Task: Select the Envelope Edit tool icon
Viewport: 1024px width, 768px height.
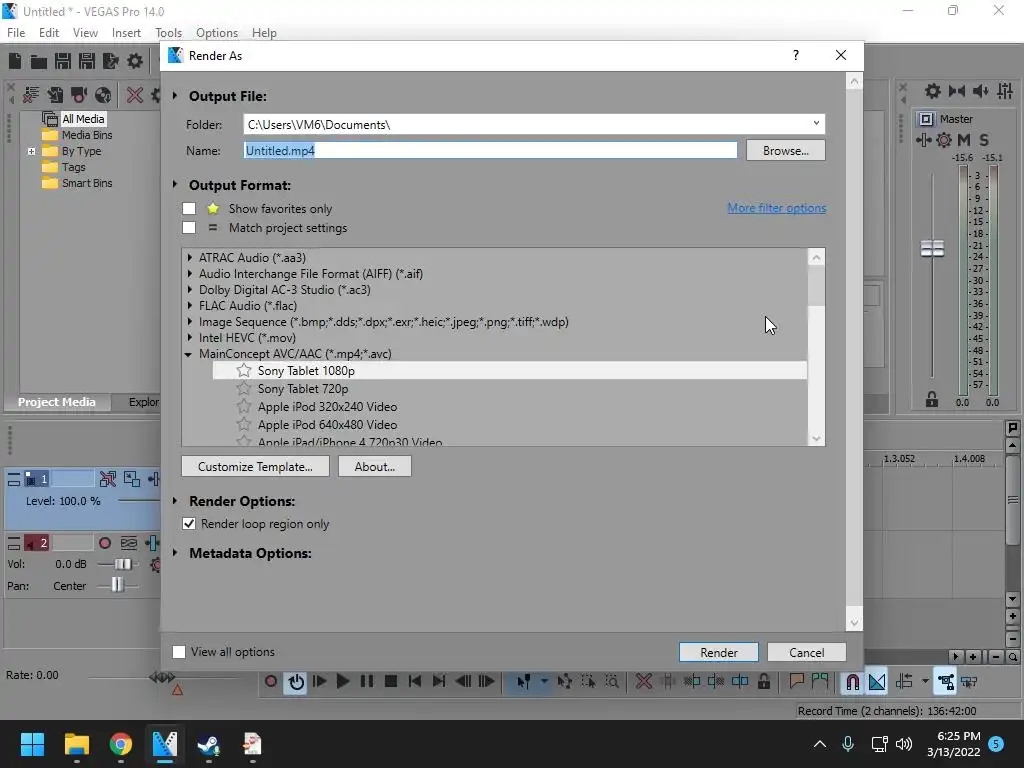Action: pos(564,681)
